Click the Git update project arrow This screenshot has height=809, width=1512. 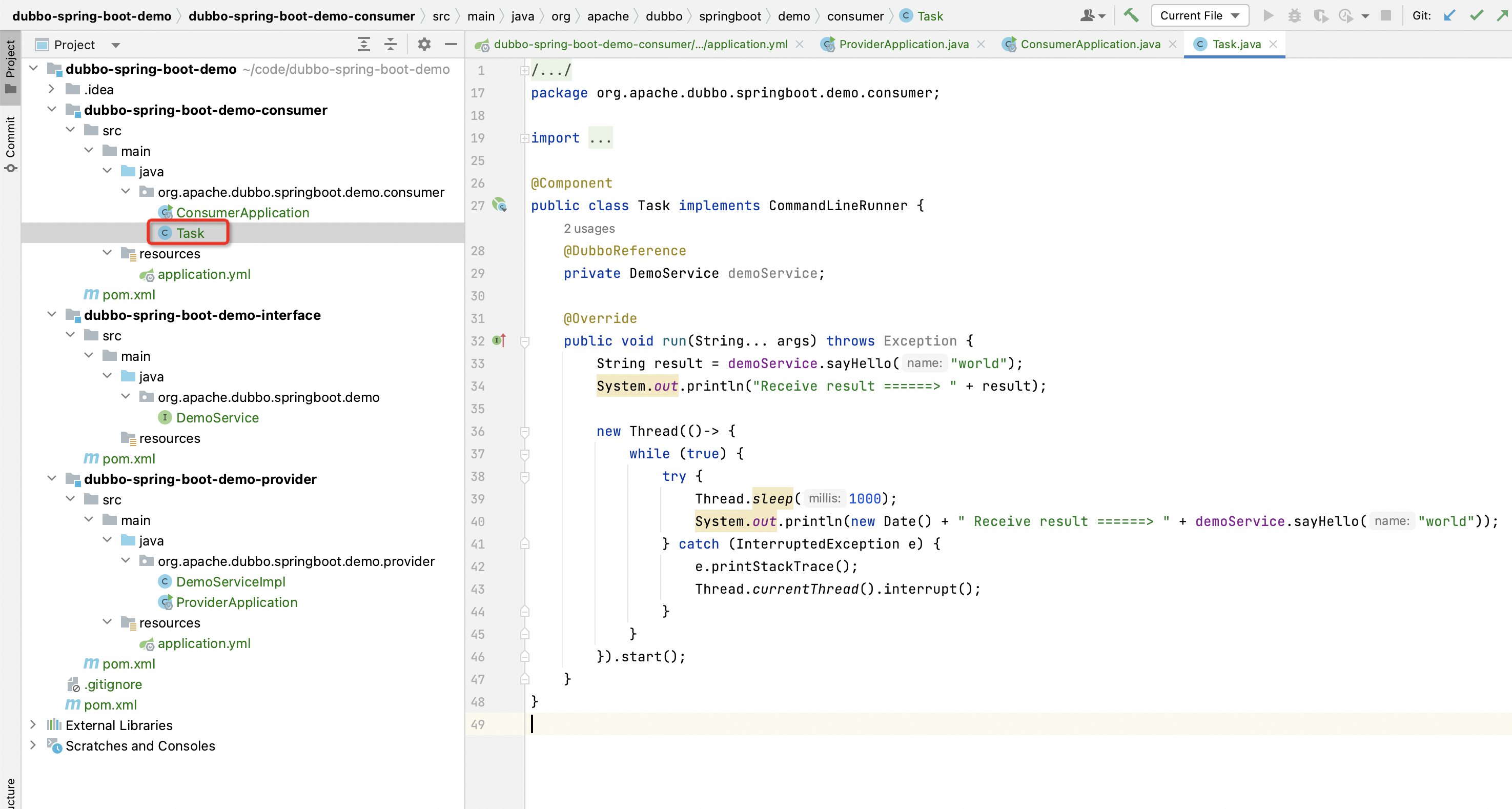click(x=1449, y=15)
